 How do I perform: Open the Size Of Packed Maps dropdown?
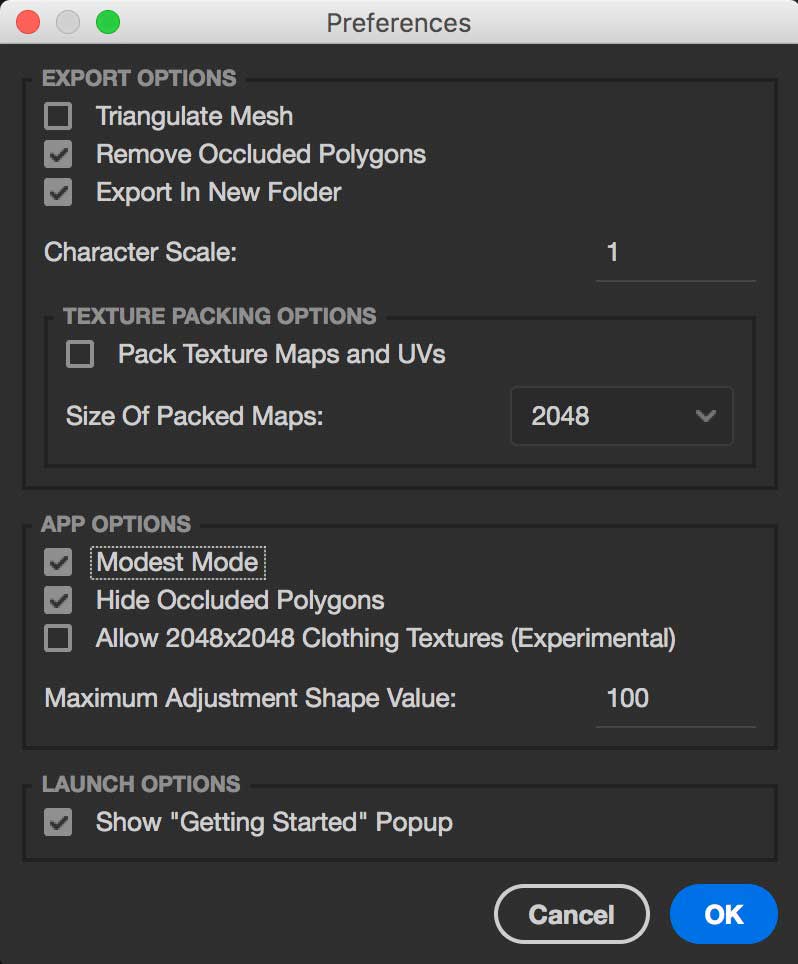(621, 416)
